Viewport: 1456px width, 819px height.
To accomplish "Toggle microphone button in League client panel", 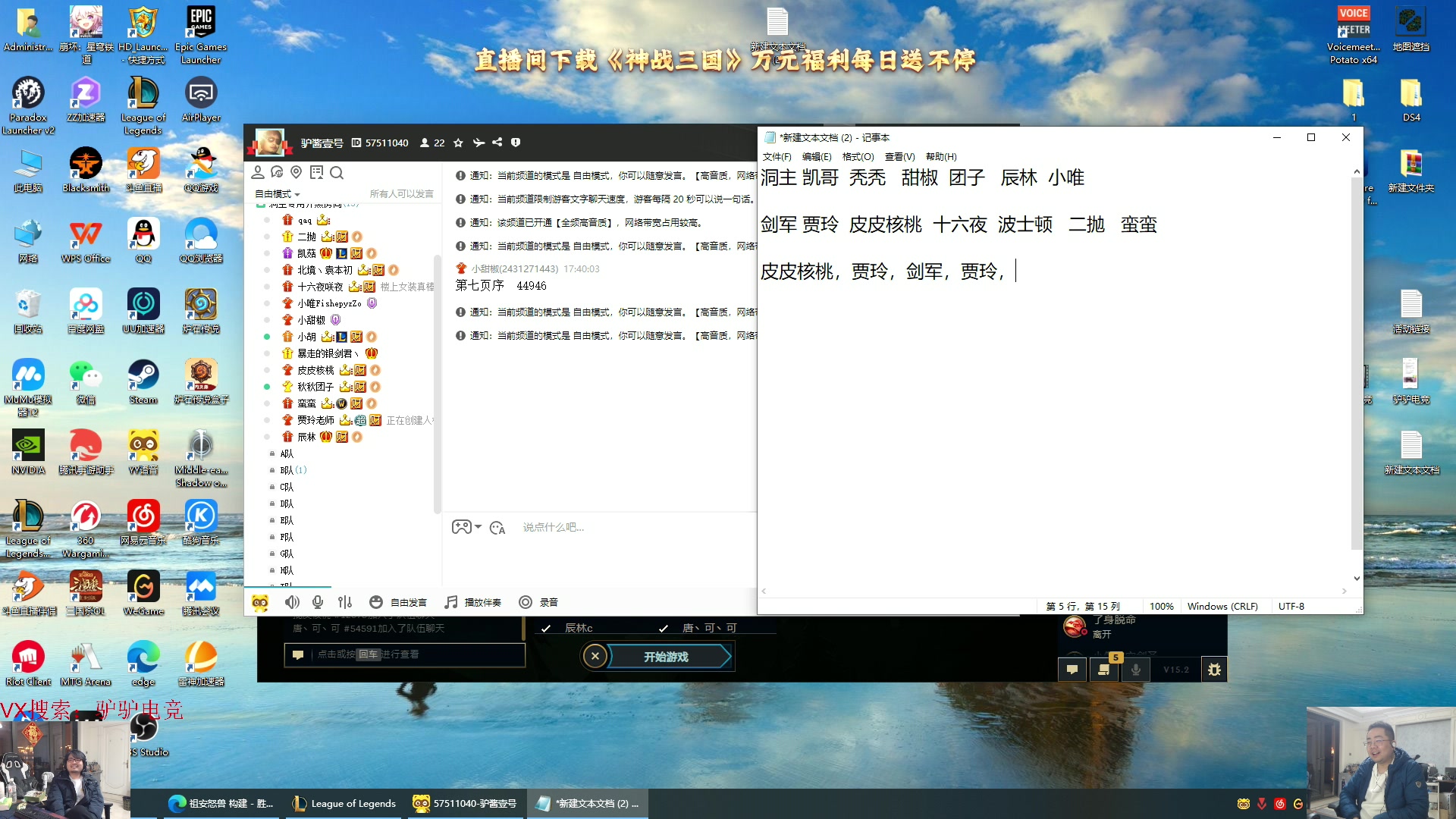I will pos(1135,670).
